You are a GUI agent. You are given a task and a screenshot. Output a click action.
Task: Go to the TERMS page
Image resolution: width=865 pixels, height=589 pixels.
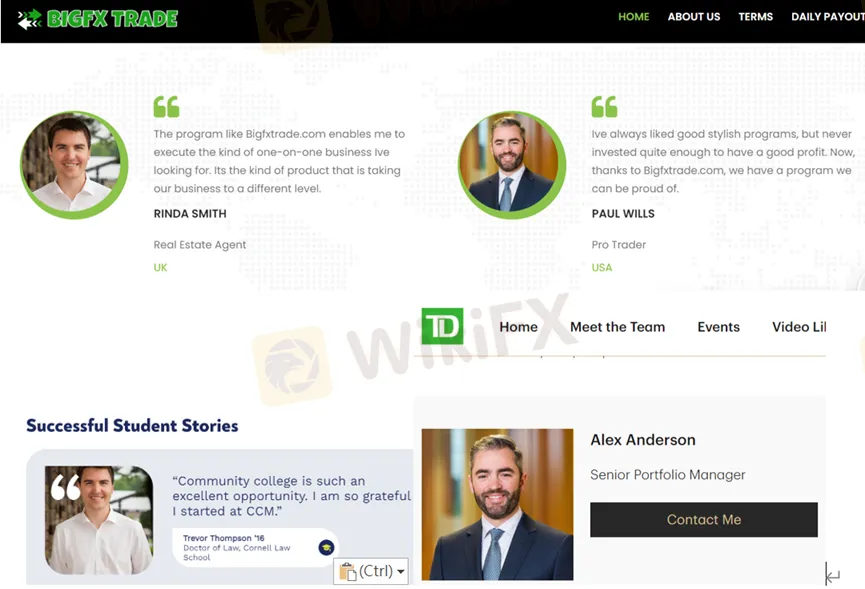(x=755, y=17)
